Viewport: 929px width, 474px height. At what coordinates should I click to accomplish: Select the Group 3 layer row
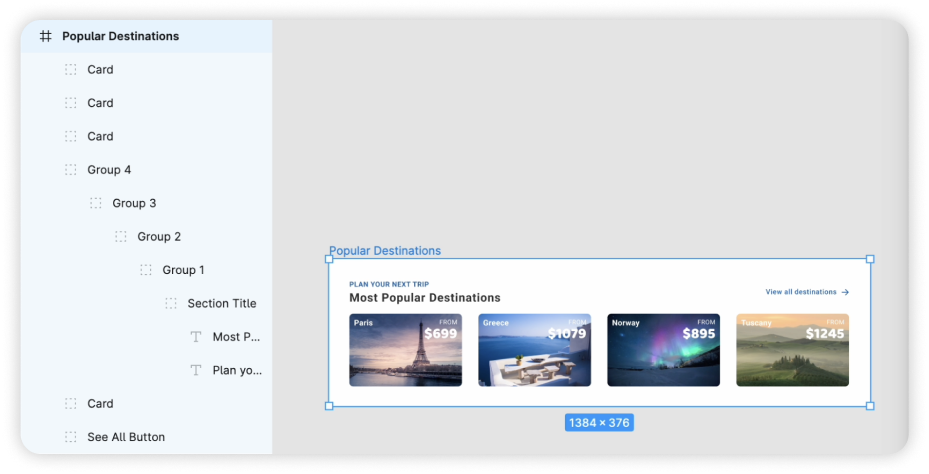click(146, 203)
